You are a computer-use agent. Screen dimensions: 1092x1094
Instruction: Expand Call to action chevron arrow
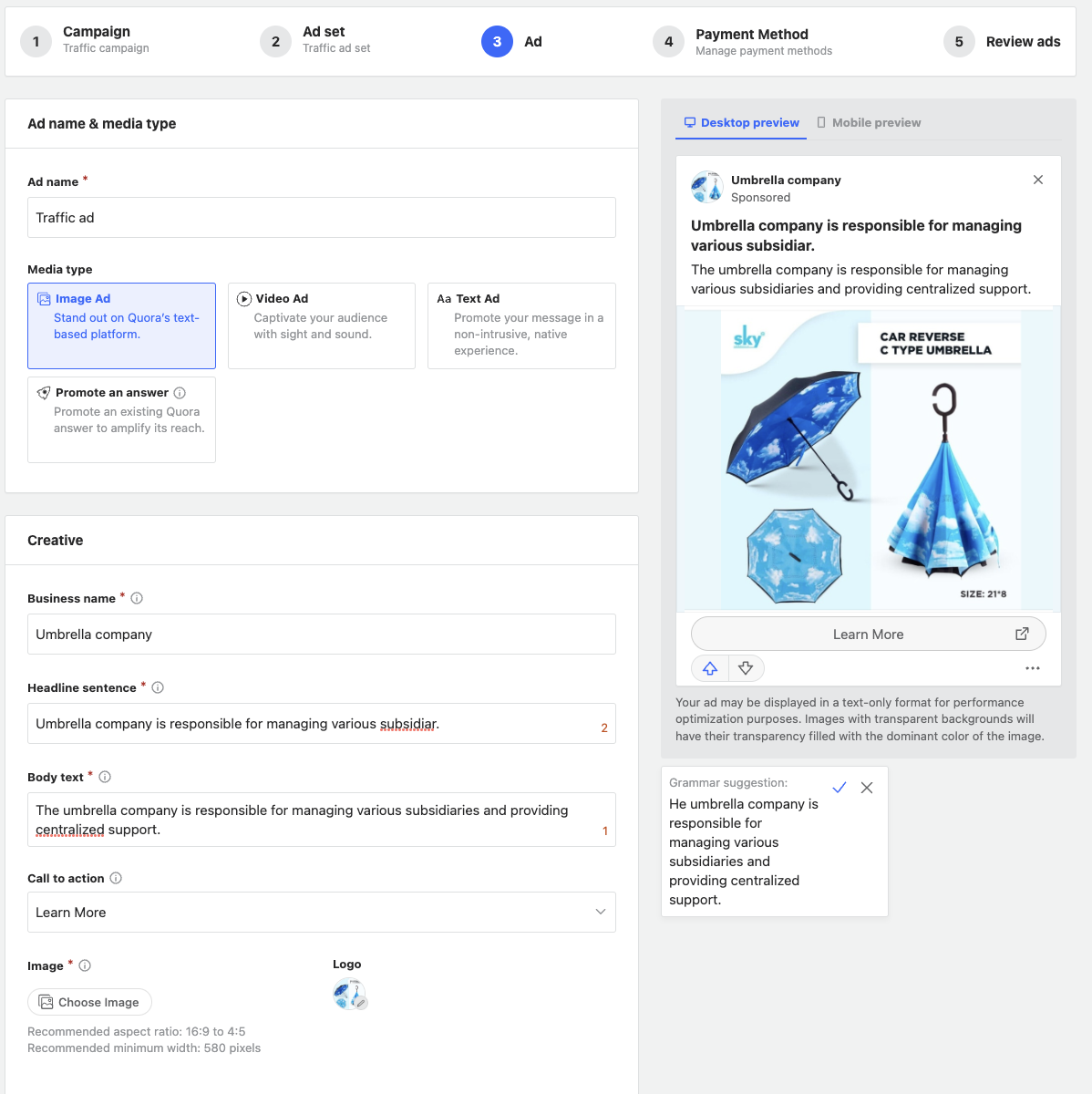[601, 912]
